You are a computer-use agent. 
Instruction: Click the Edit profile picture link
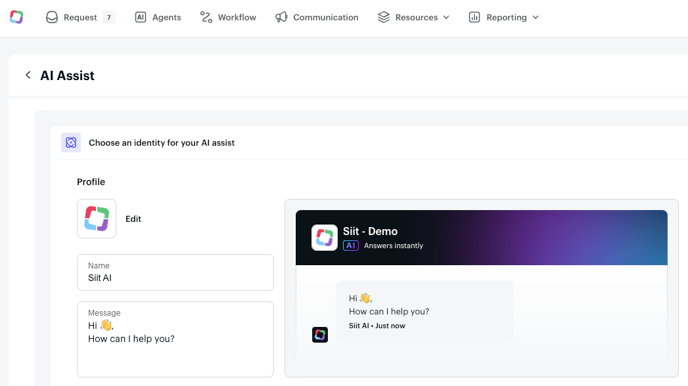[x=133, y=219]
